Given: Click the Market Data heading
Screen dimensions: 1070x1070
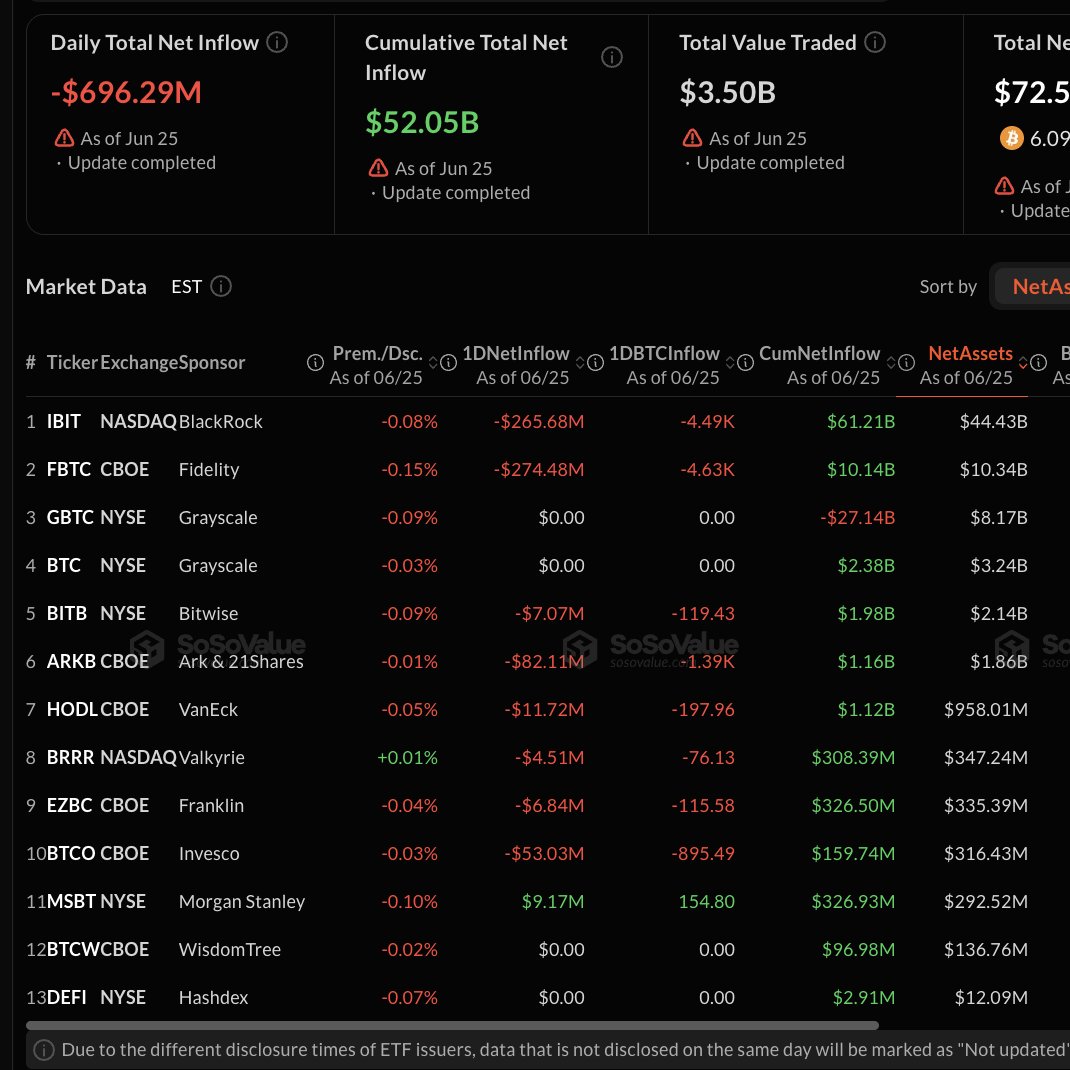Looking at the screenshot, I should coord(86,286).
